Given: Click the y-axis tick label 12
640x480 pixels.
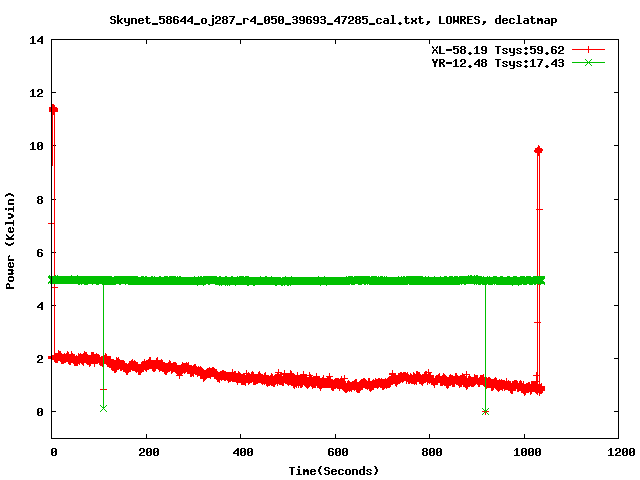Looking at the screenshot, I should (36, 93).
